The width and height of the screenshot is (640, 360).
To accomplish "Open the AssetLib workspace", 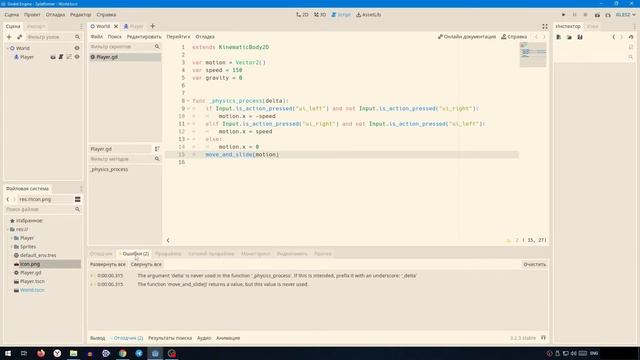I will [x=369, y=15].
